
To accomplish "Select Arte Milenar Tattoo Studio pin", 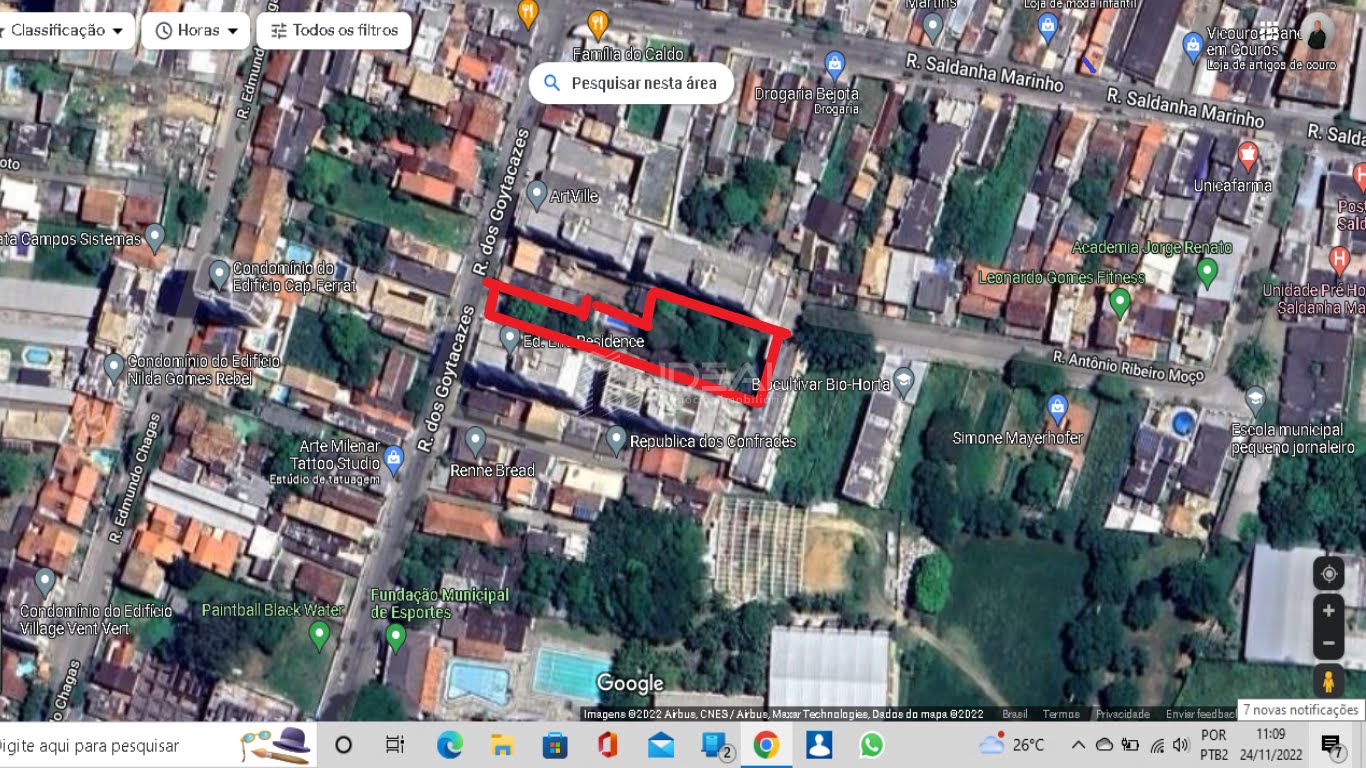I will pos(394,458).
